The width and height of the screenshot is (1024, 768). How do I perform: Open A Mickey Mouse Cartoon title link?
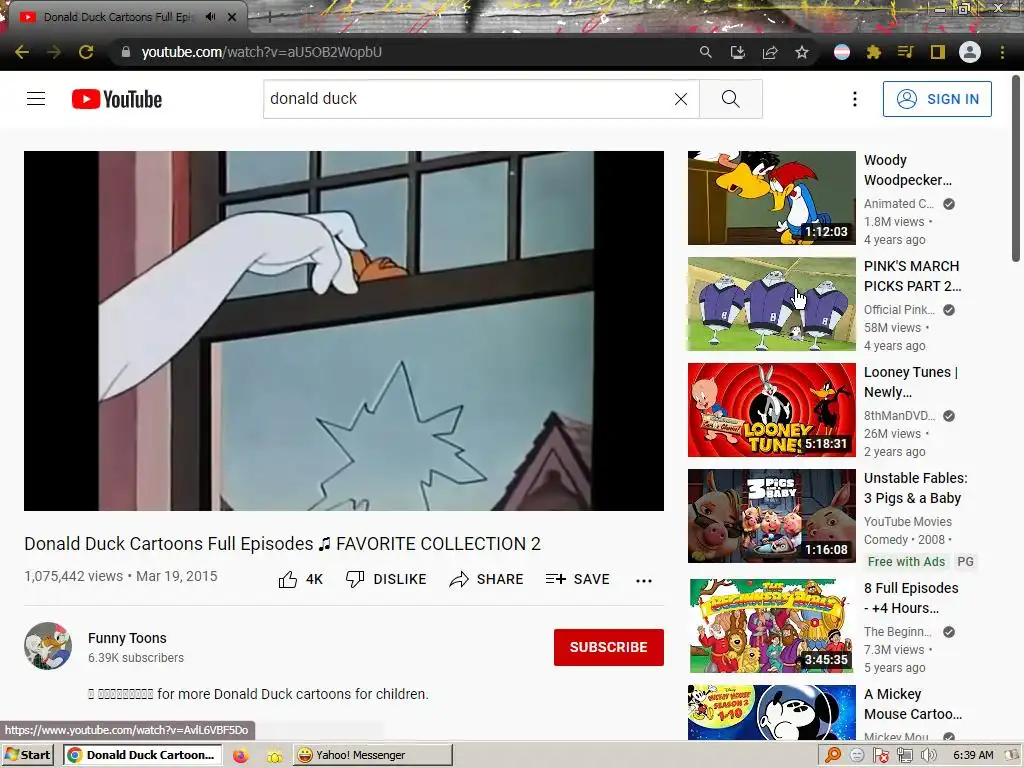point(913,704)
